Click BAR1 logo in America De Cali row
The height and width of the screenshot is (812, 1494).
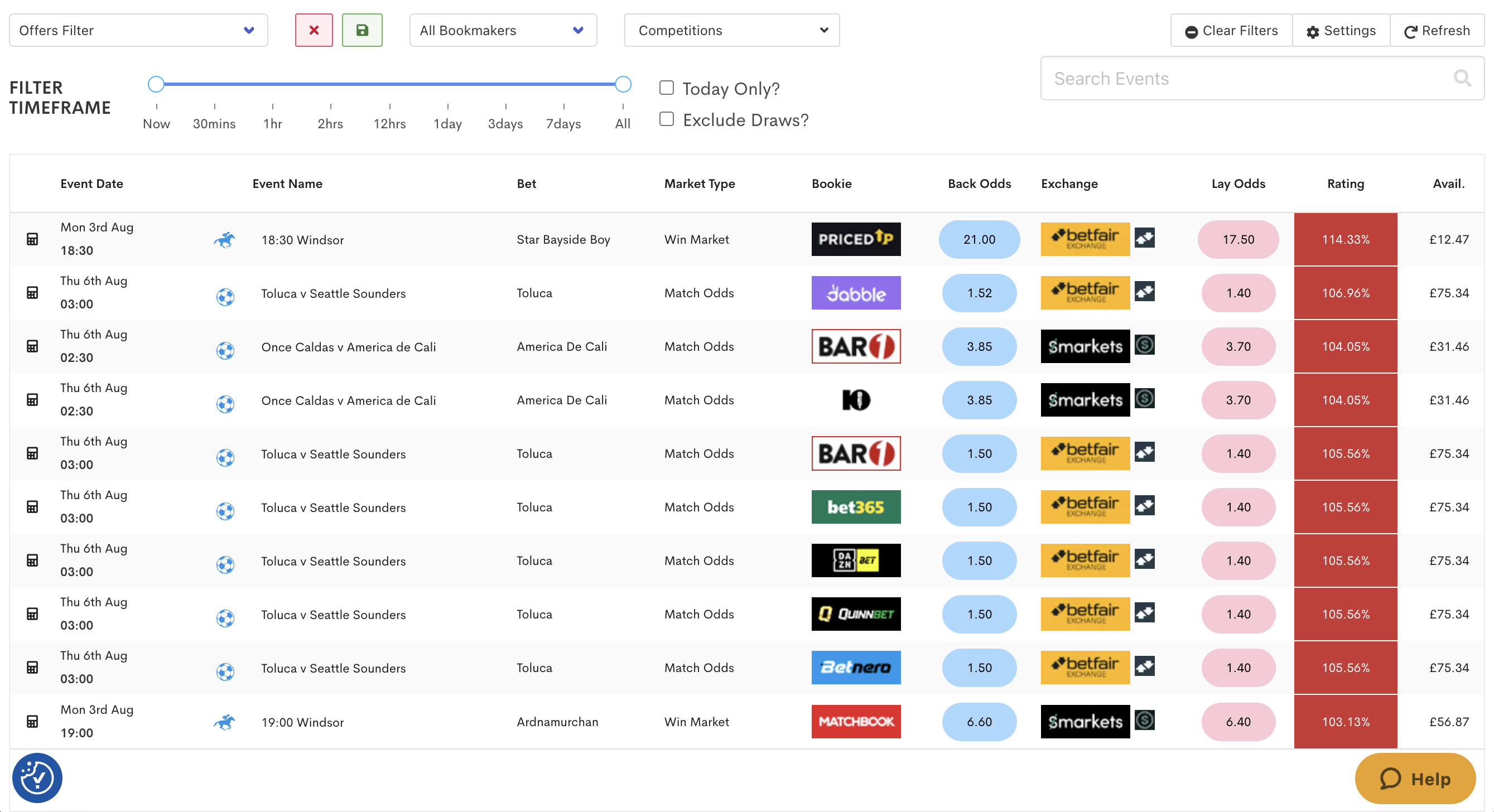pos(855,346)
